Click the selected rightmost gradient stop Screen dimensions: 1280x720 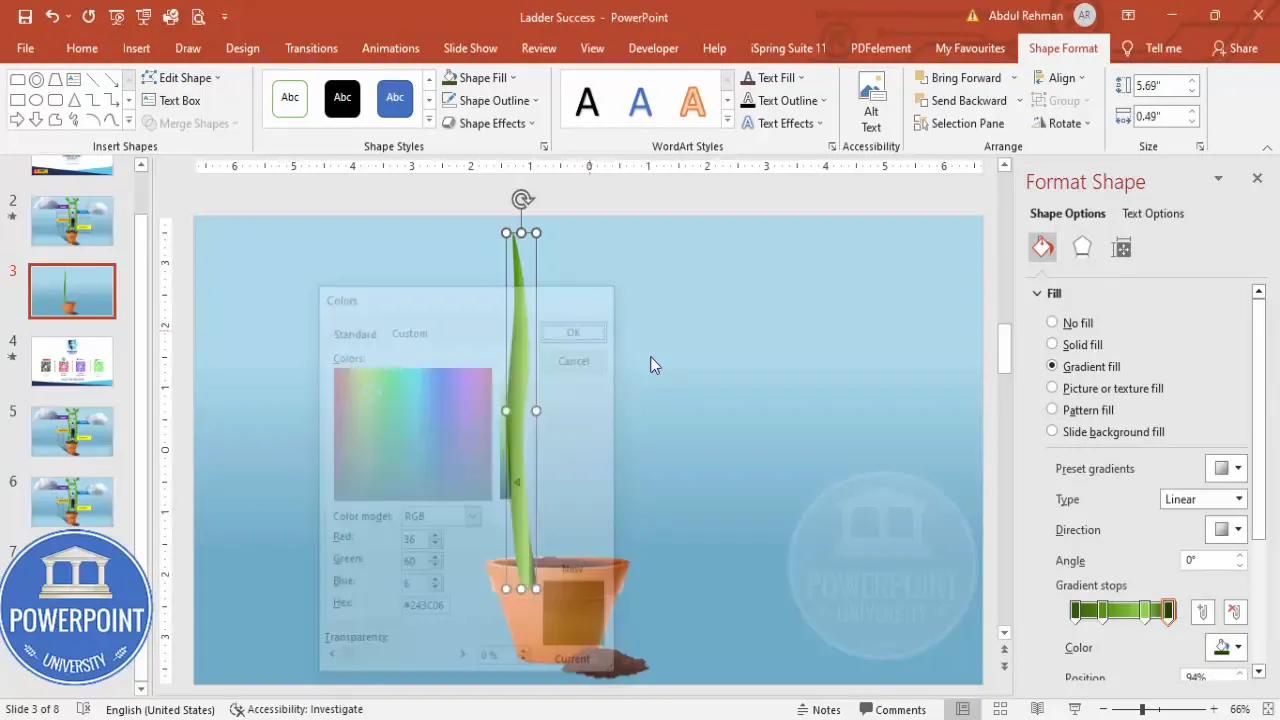click(x=1168, y=613)
